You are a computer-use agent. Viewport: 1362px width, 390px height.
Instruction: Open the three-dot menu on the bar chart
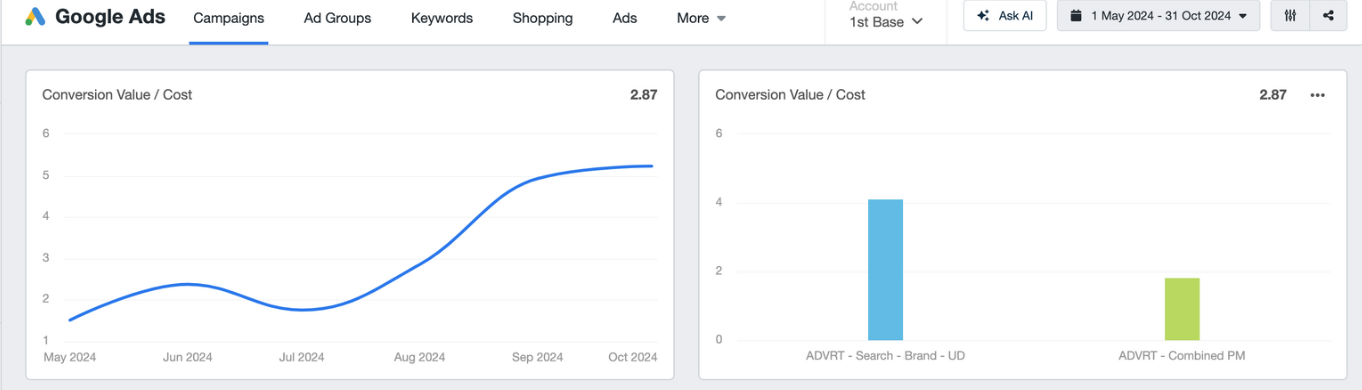tap(1317, 95)
